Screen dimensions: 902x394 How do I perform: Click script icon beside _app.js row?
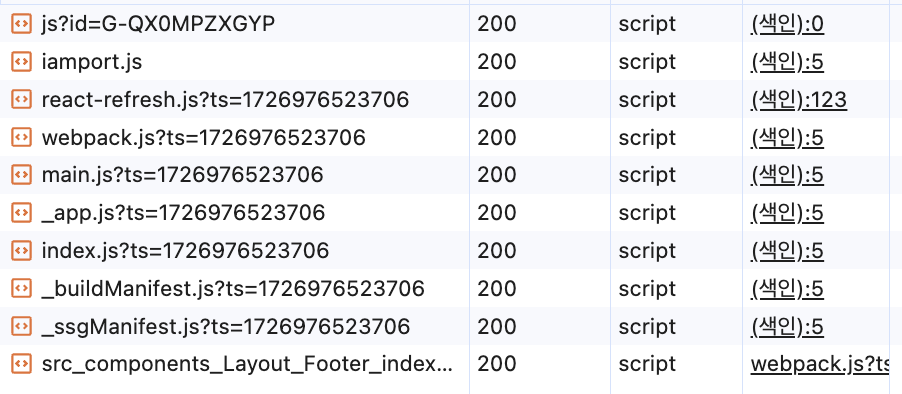(21, 213)
